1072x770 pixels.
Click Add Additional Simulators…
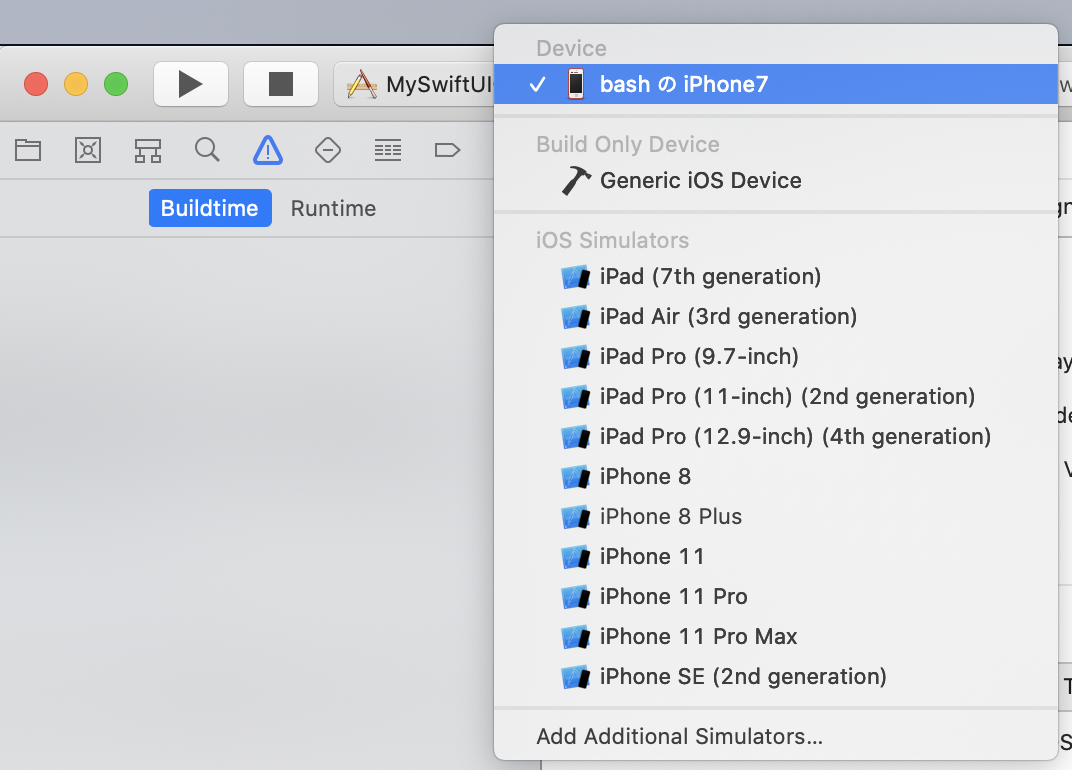click(x=776, y=736)
